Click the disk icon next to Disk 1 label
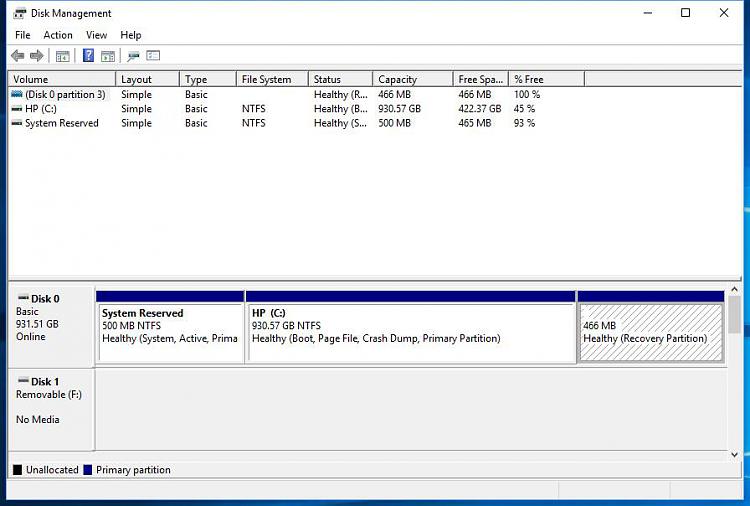750x506 pixels. coord(23,381)
